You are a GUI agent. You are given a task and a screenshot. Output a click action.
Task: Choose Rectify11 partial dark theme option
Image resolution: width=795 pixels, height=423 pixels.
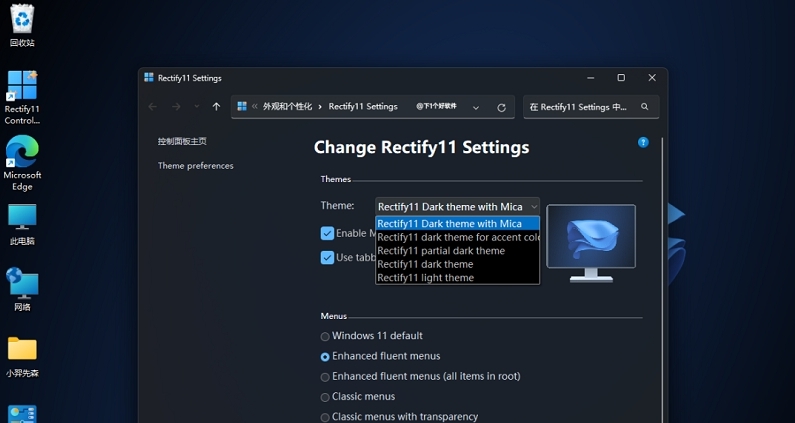click(457, 251)
